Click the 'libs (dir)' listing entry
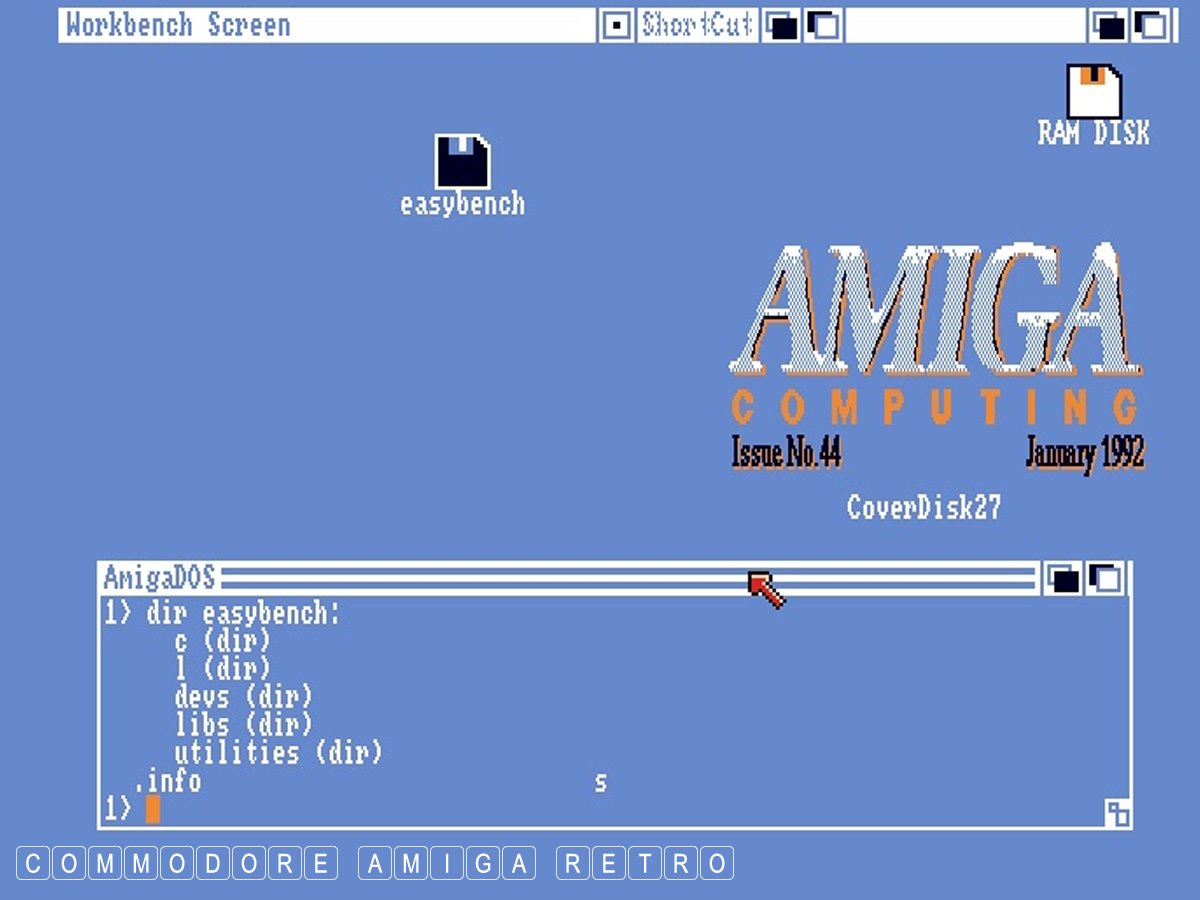This screenshot has width=1200, height=900. pos(243,725)
